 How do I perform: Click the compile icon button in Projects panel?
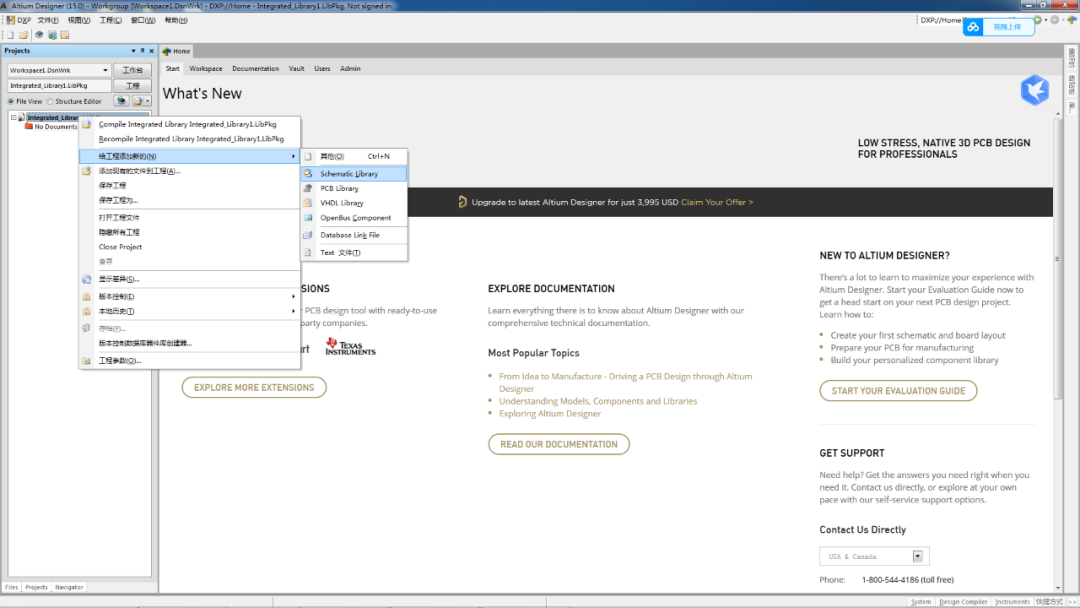point(121,101)
